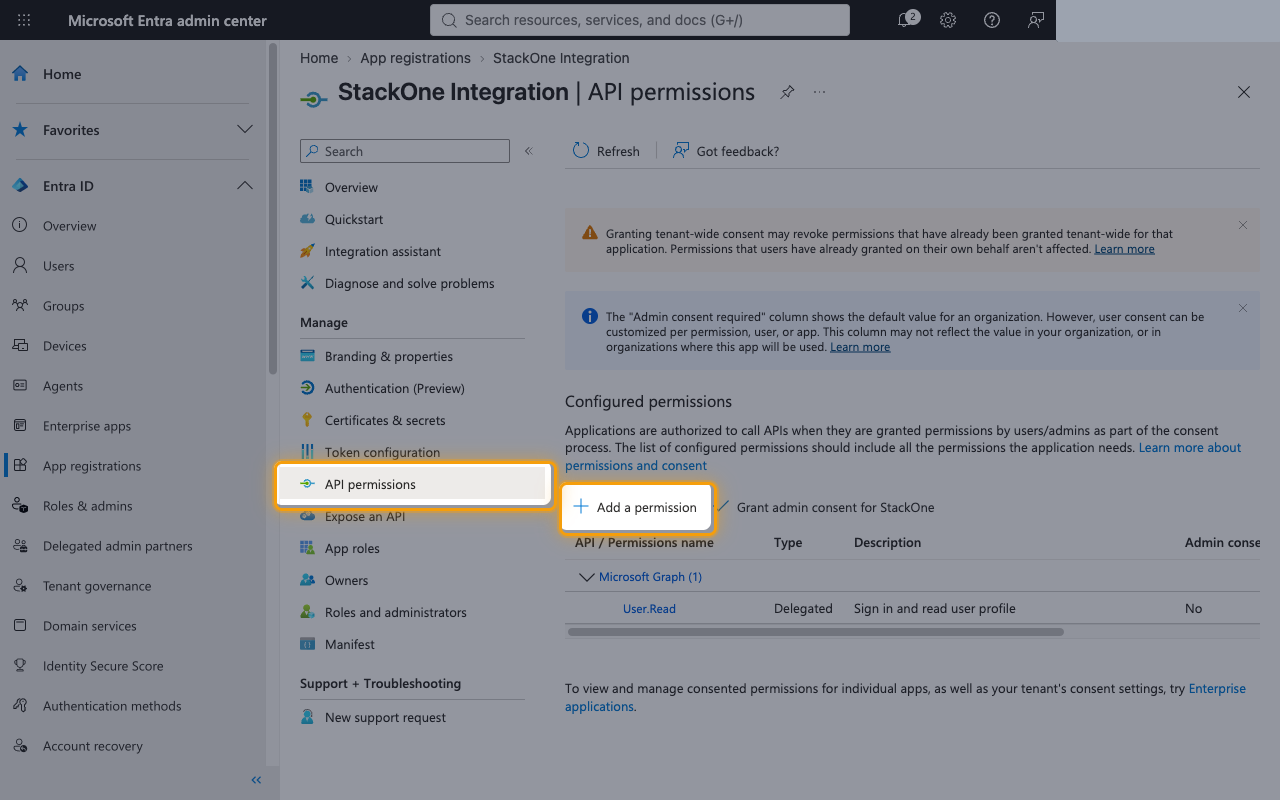
Task: Click Got feedback? in toolbar
Action: (x=726, y=151)
